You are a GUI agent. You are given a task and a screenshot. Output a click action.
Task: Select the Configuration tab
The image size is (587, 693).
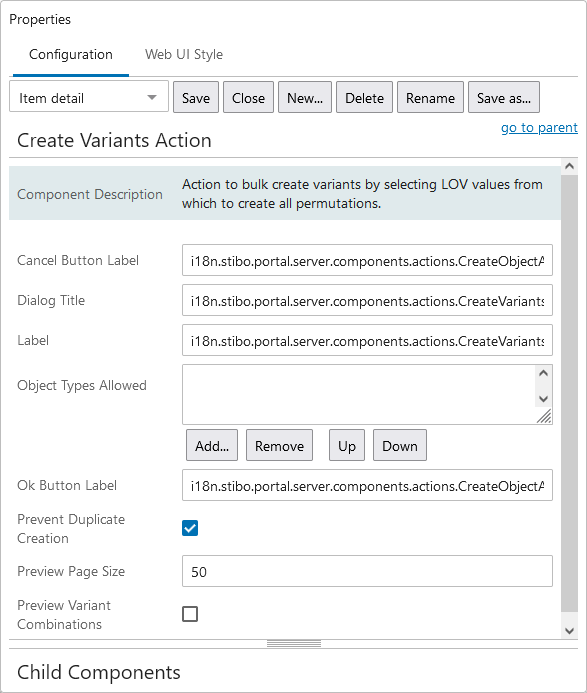pyautogui.click(x=71, y=54)
